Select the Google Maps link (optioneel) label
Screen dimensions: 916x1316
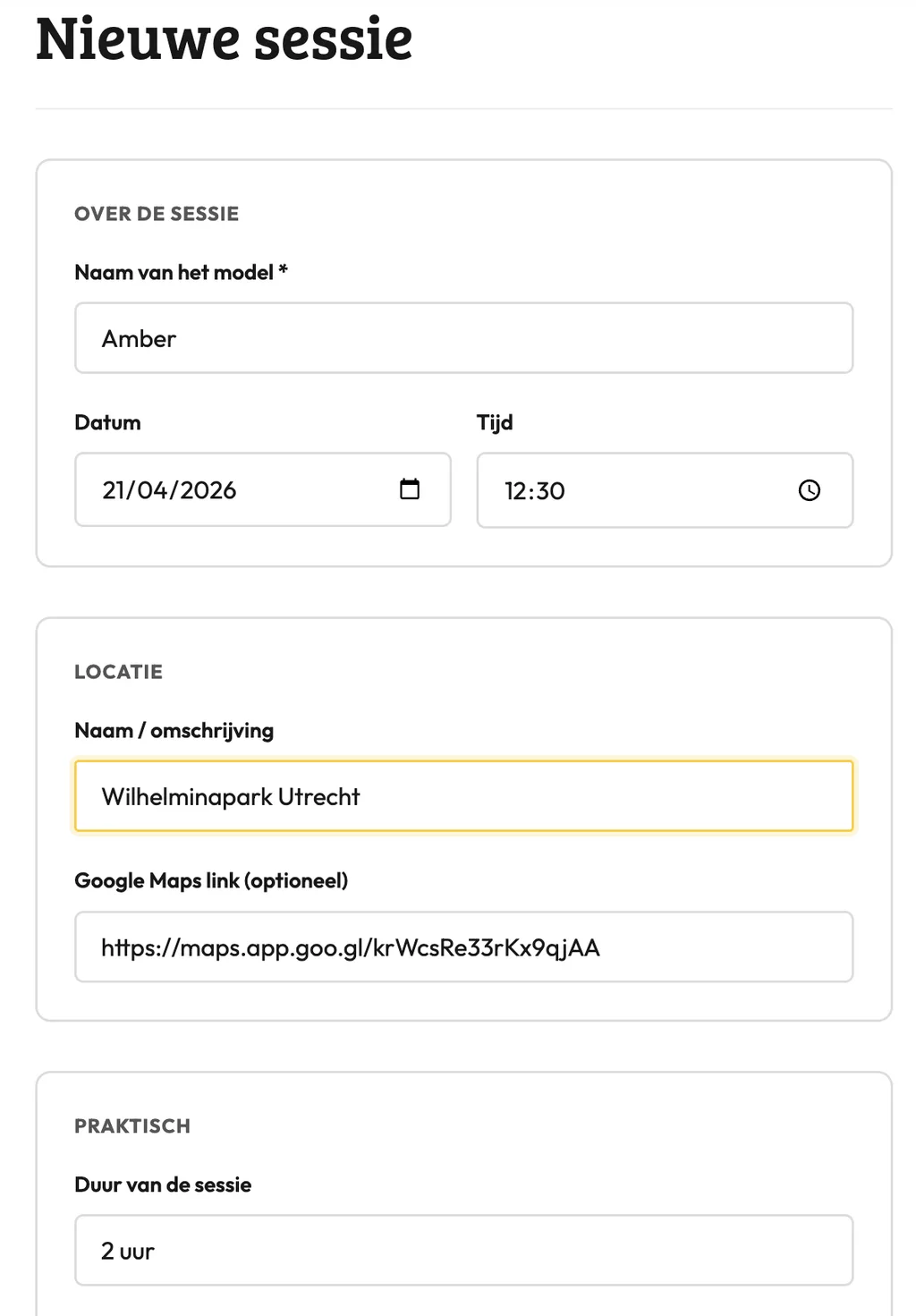[x=211, y=880]
